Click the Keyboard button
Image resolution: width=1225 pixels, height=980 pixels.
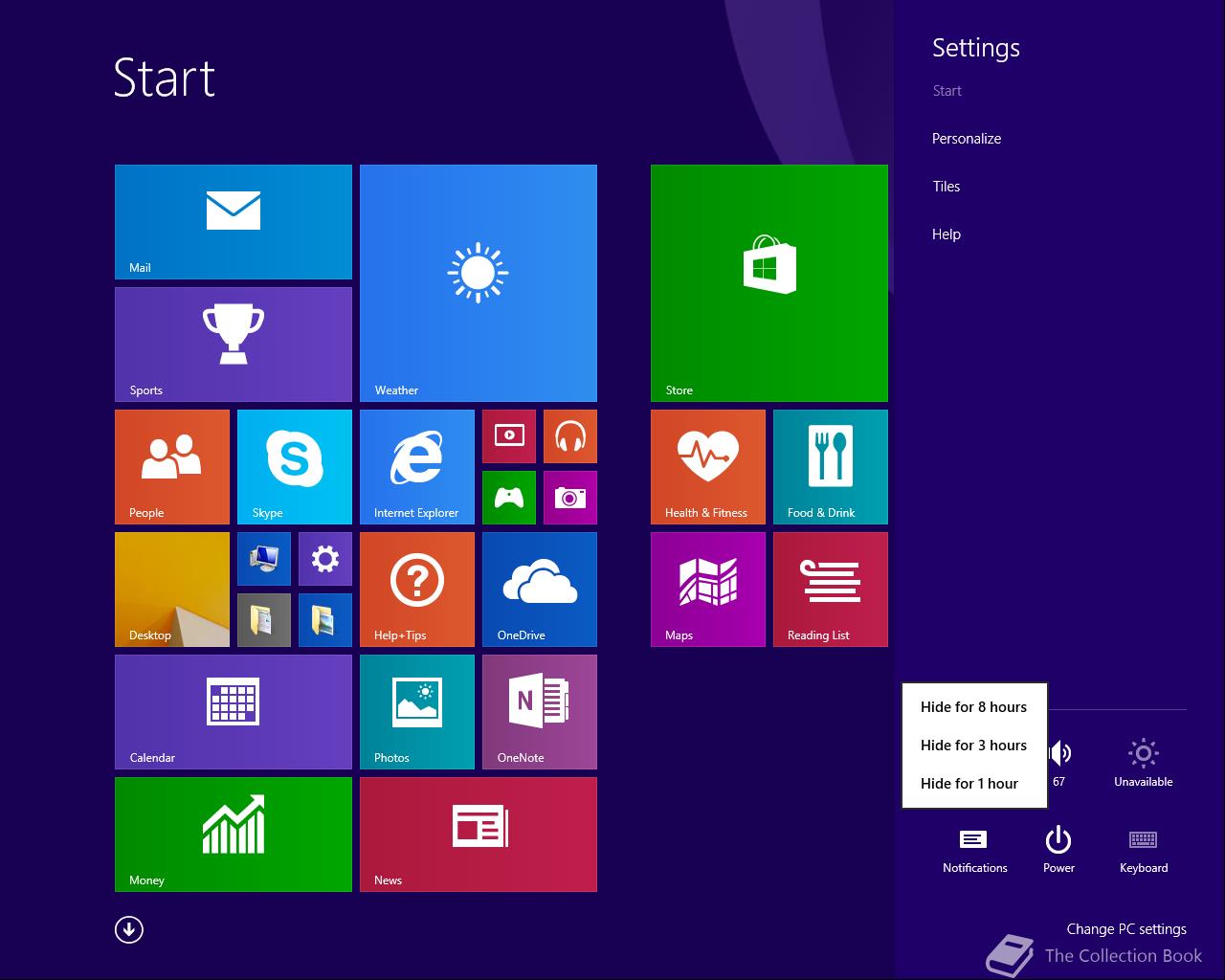click(x=1144, y=850)
